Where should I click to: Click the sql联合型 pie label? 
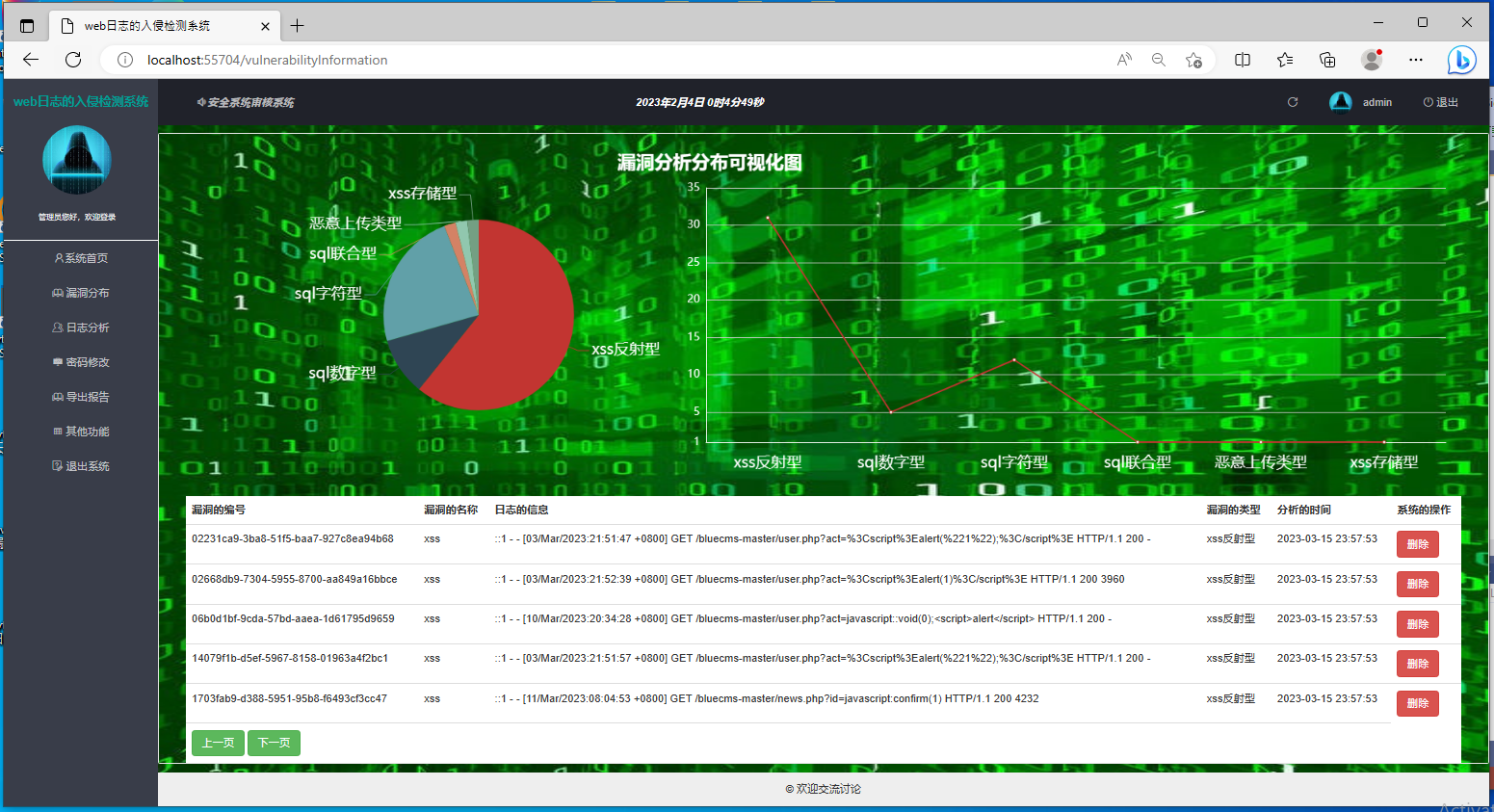343,253
